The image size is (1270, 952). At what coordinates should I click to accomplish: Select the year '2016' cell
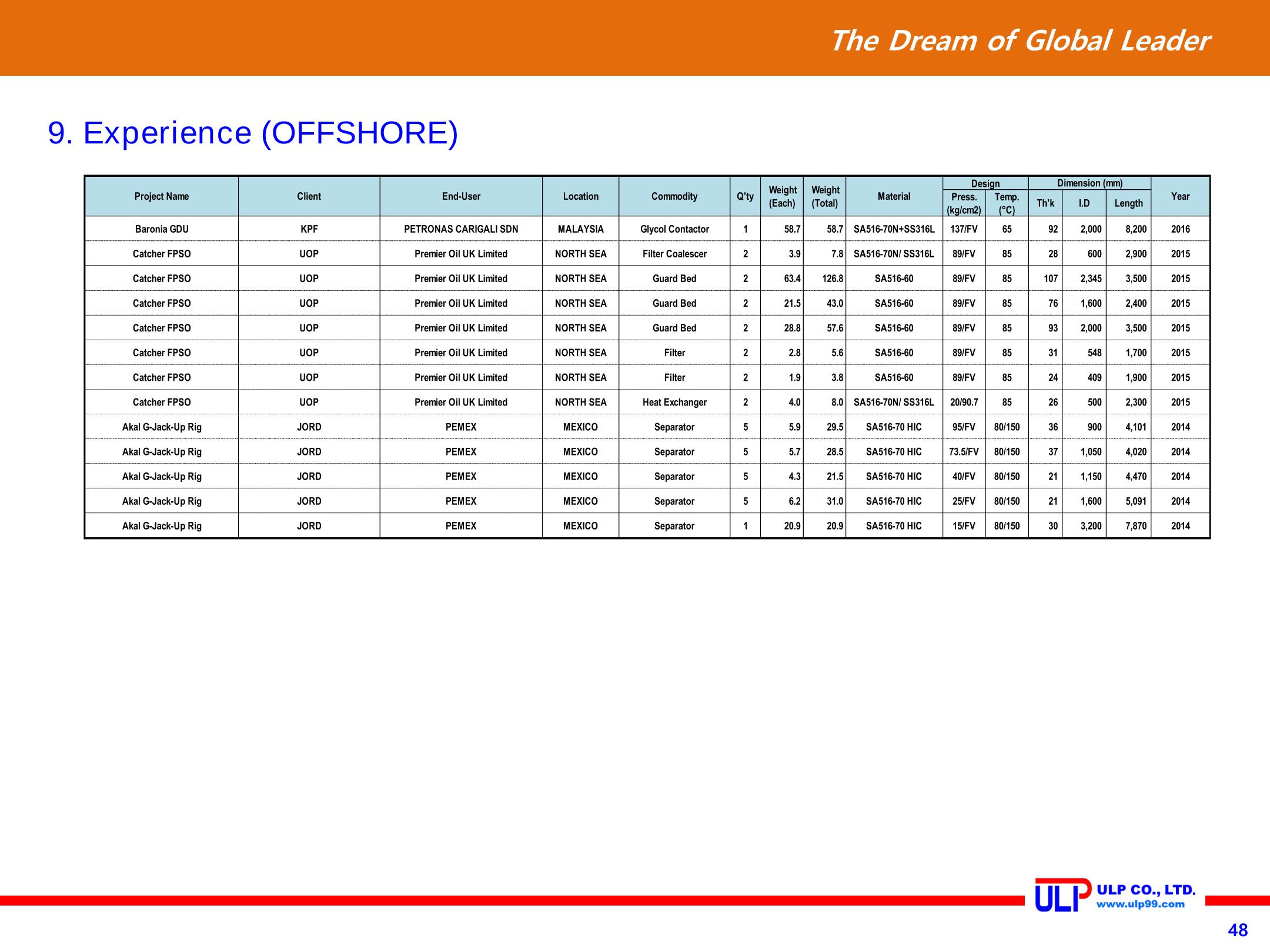[1181, 229]
